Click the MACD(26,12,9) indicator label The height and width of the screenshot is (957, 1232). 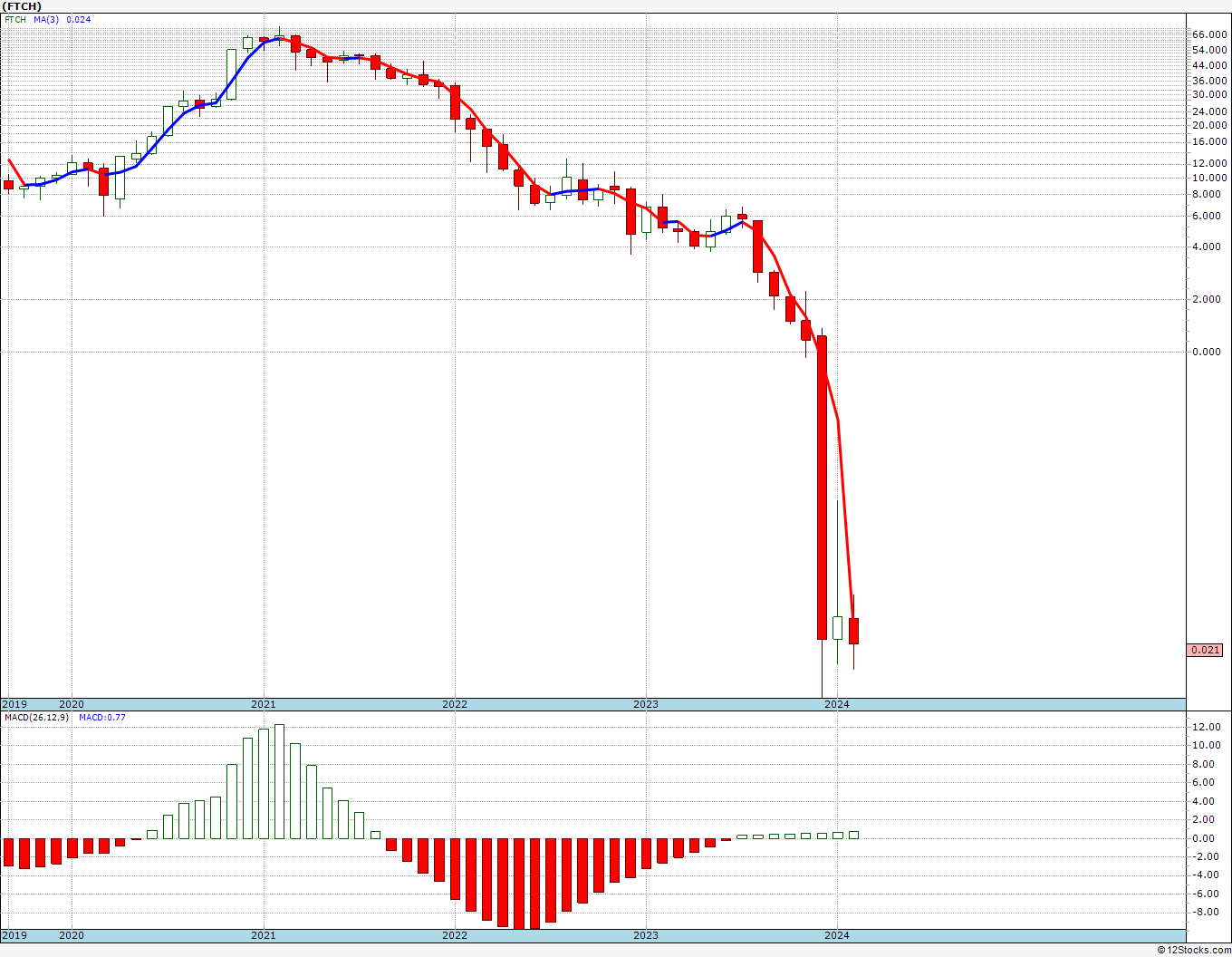[x=37, y=717]
